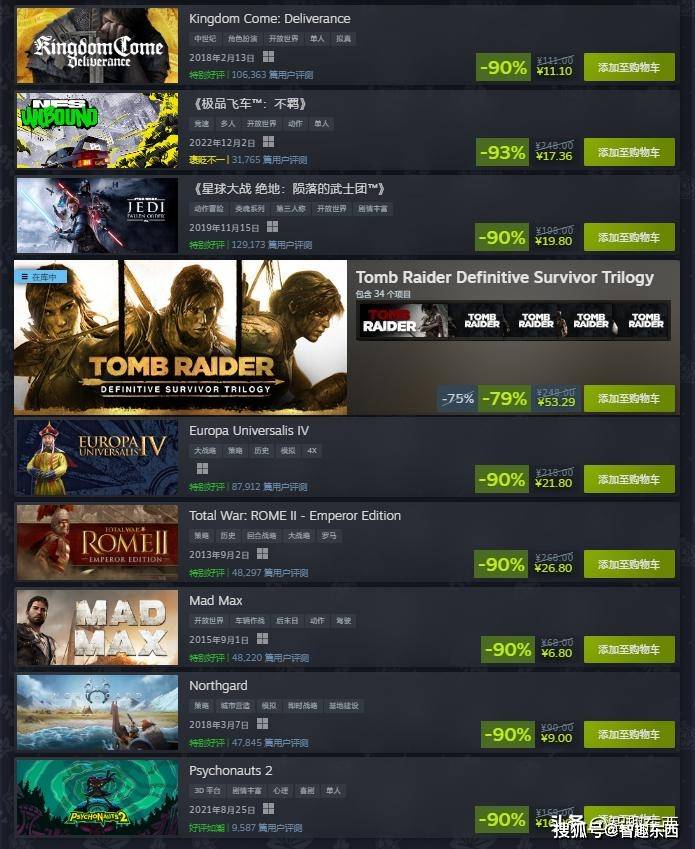
Task: Click Windows icon for Total War: ROME II
Action: tap(263, 554)
